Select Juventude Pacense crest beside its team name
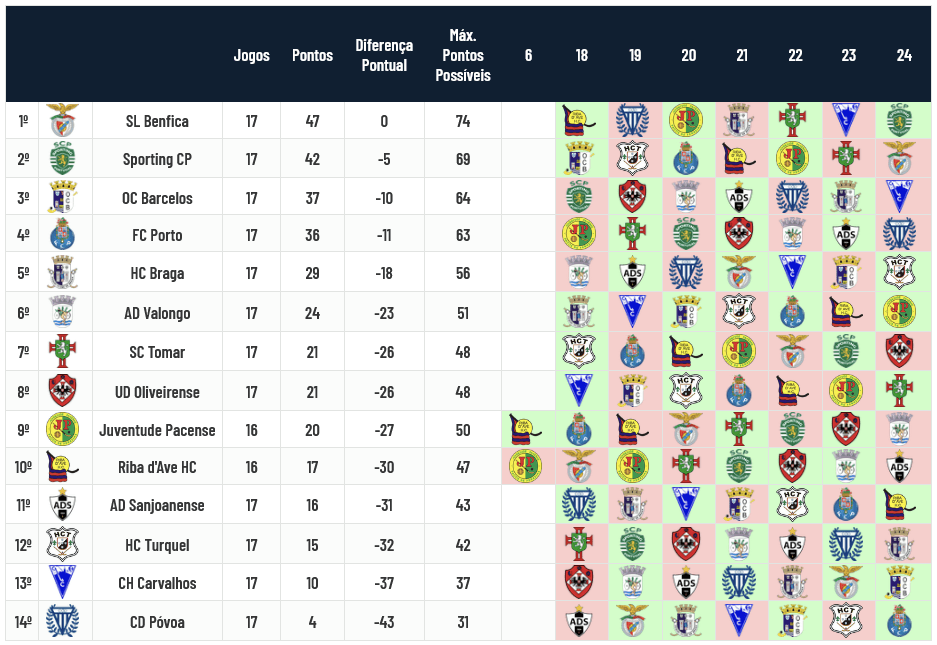Screen dimensions: 937x645 [x=65, y=430]
